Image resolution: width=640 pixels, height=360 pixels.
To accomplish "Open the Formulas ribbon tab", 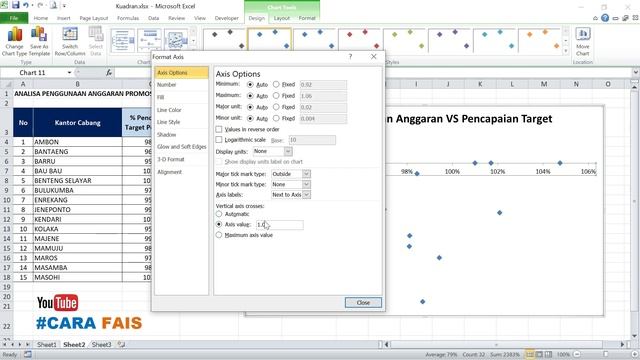I will pos(128,18).
